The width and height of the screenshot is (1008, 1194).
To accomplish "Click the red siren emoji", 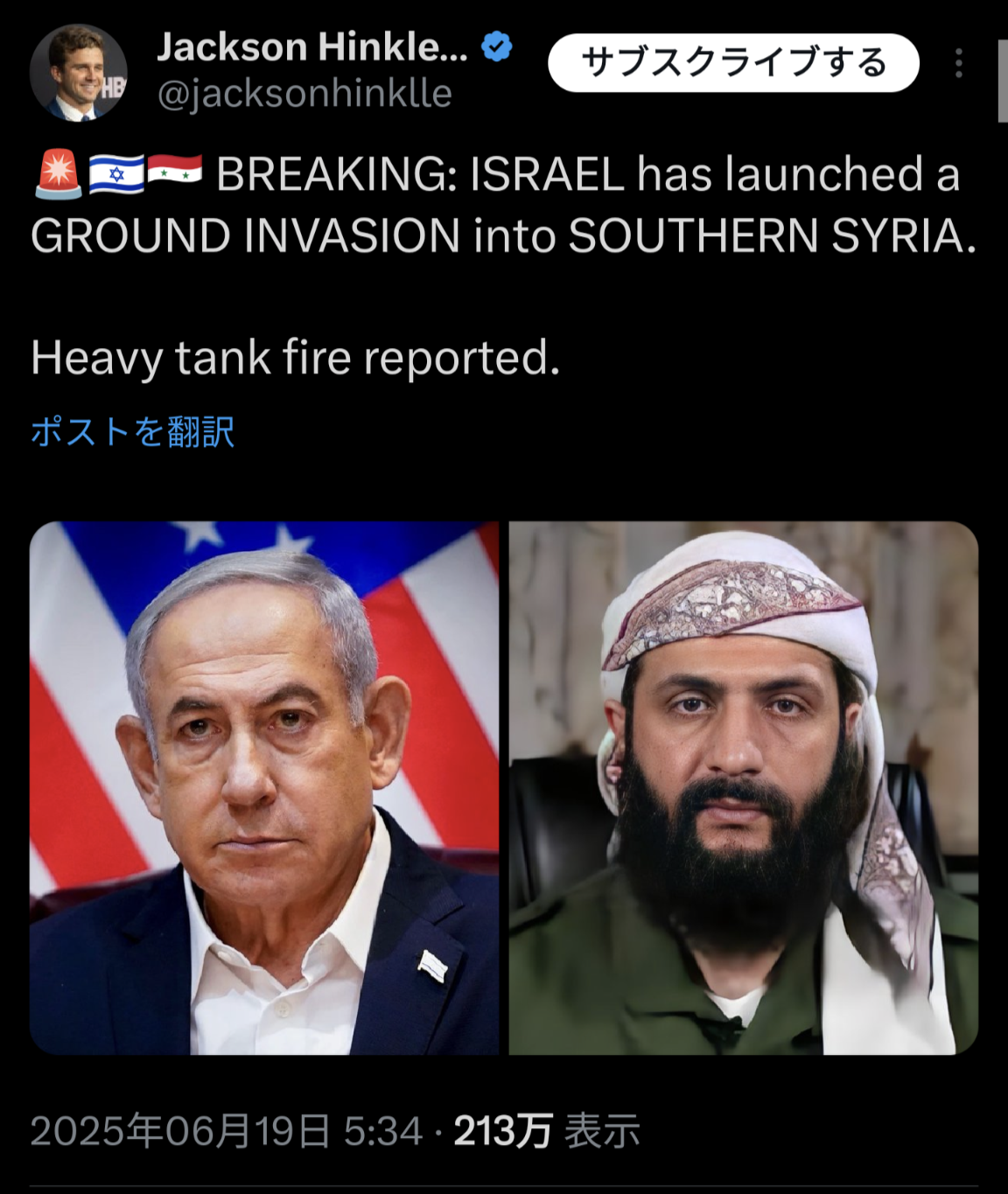I will [x=58, y=174].
